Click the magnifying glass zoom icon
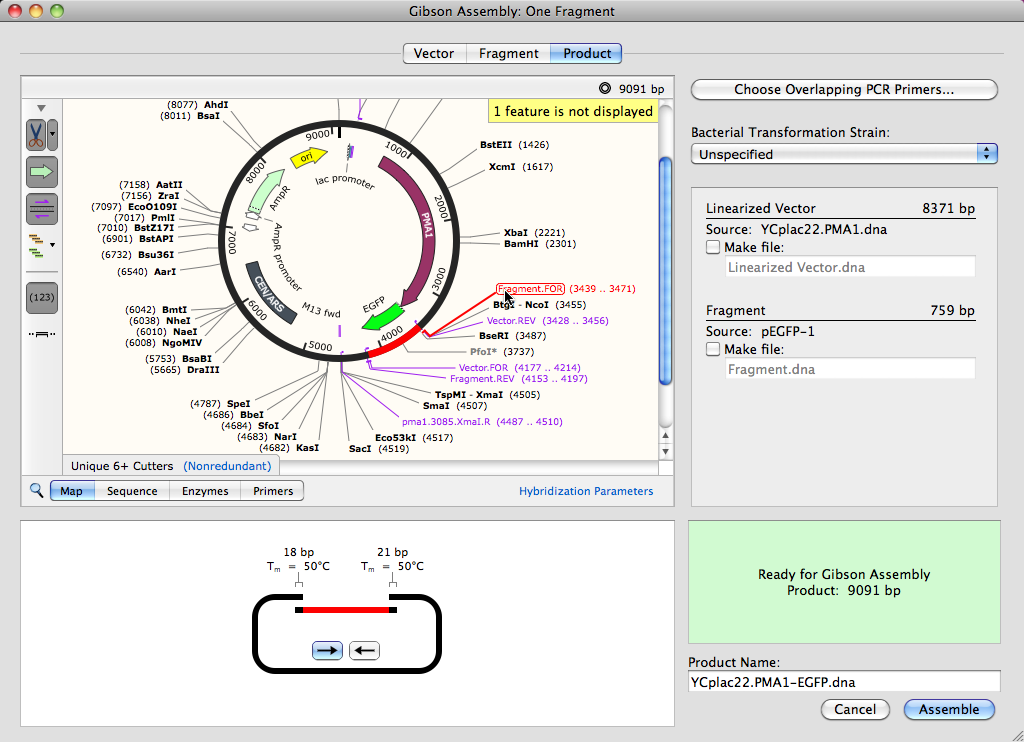The width and height of the screenshot is (1024, 742). pyautogui.click(x=36, y=491)
